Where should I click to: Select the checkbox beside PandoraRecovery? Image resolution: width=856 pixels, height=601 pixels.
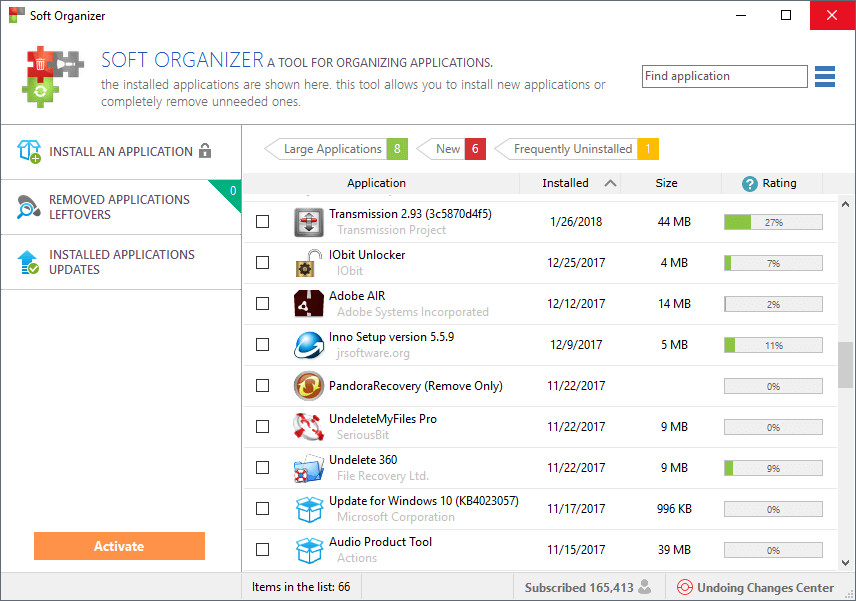[x=262, y=385]
